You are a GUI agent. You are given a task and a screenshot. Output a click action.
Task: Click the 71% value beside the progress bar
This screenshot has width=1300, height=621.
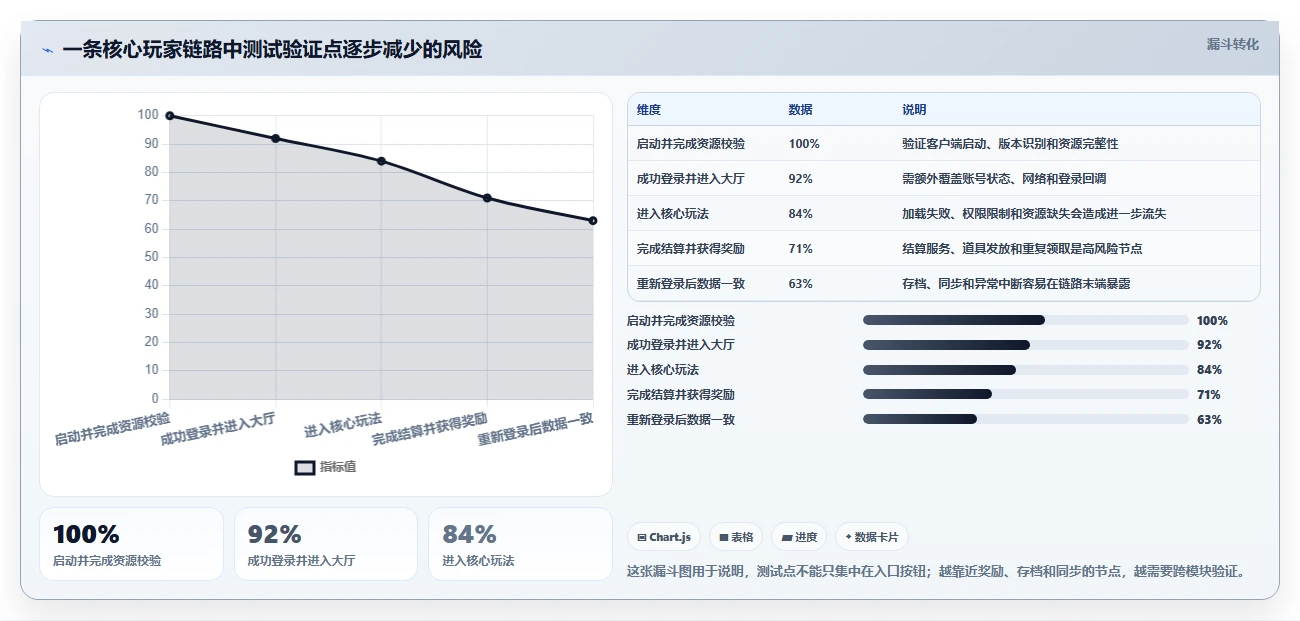pos(1209,395)
